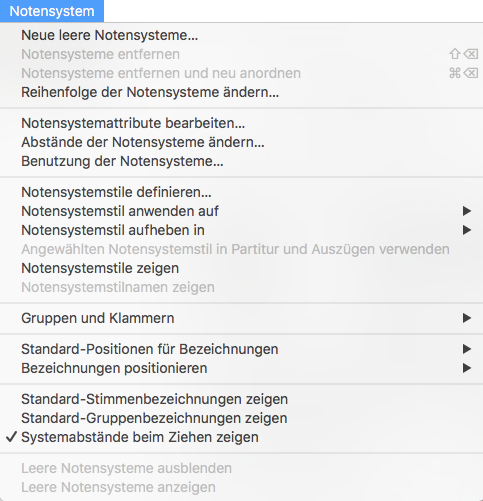483x501 pixels.
Task: Open Bezeichnungen positionieren submenu
Action: coord(241,368)
